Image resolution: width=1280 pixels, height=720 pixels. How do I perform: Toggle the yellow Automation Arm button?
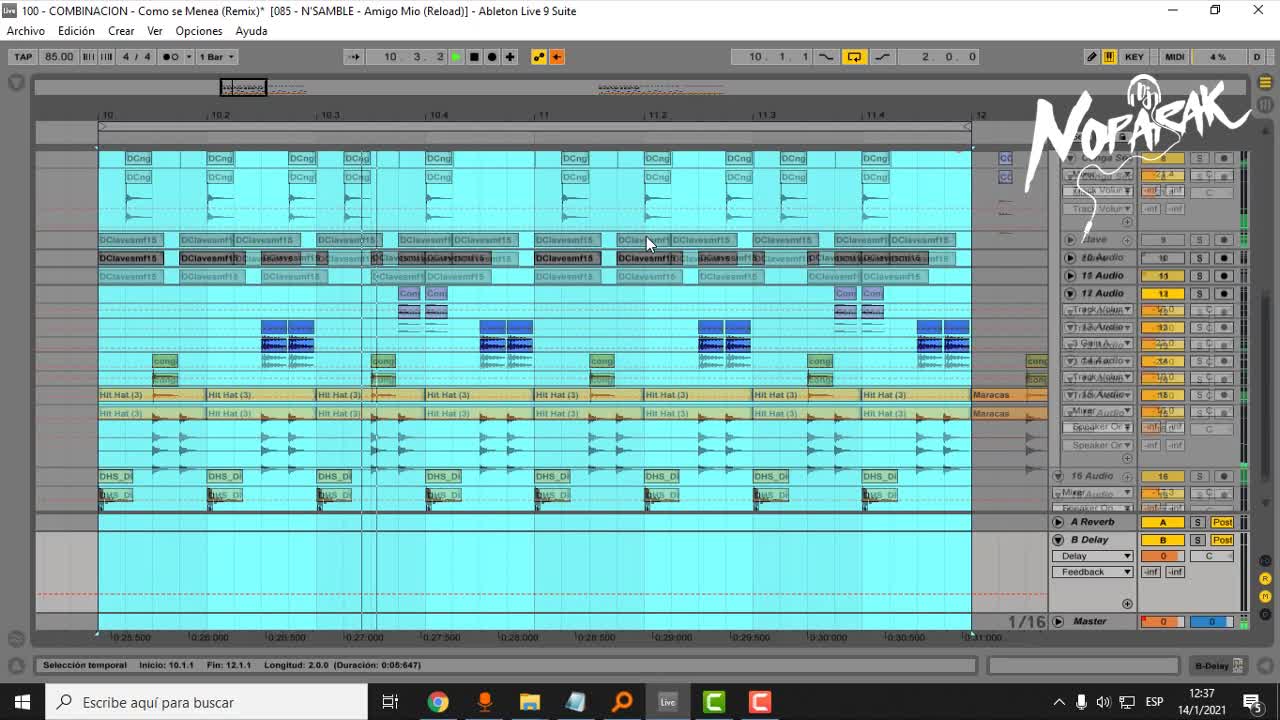point(539,57)
